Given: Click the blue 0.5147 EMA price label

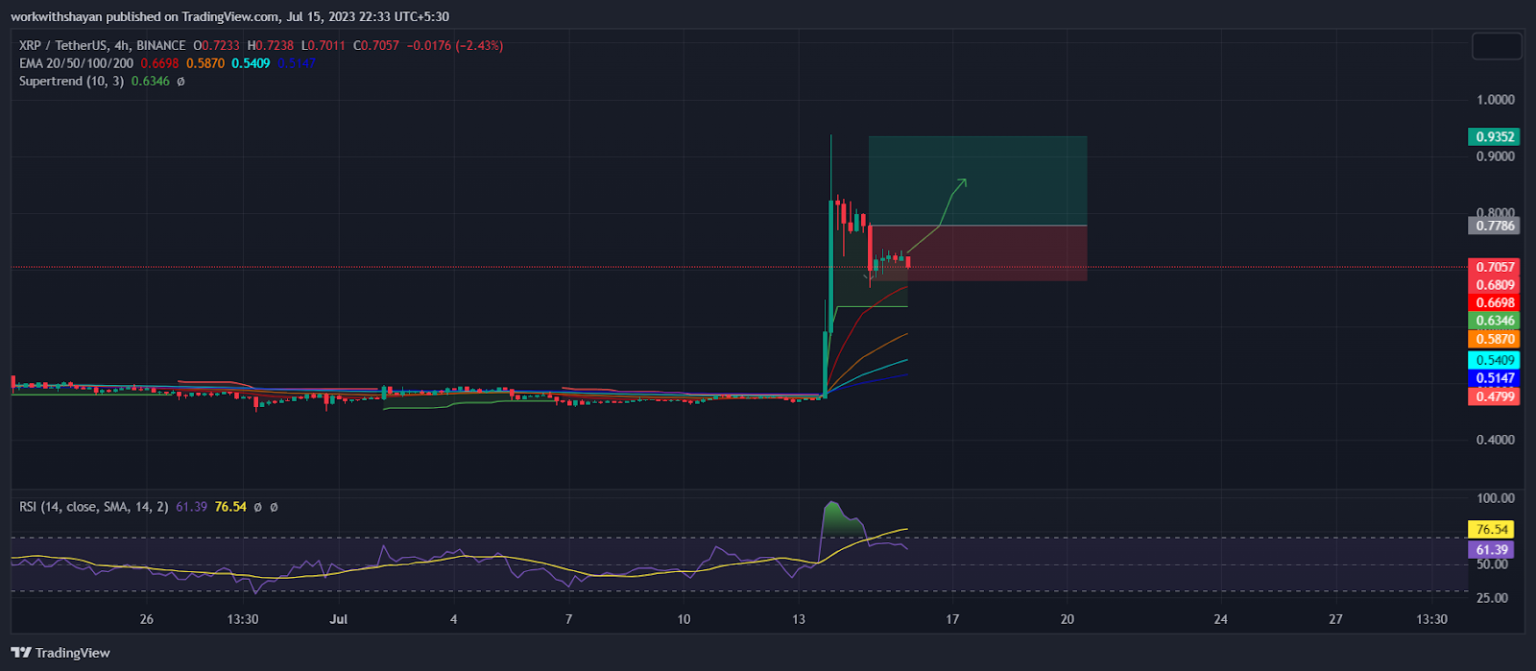Looking at the screenshot, I should pyautogui.click(x=1493, y=378).
